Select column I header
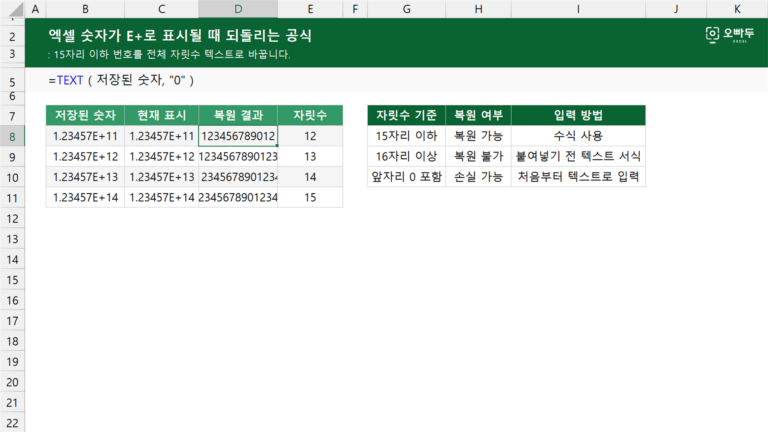This screenshot has height=432, width=768. pos(578,9)
